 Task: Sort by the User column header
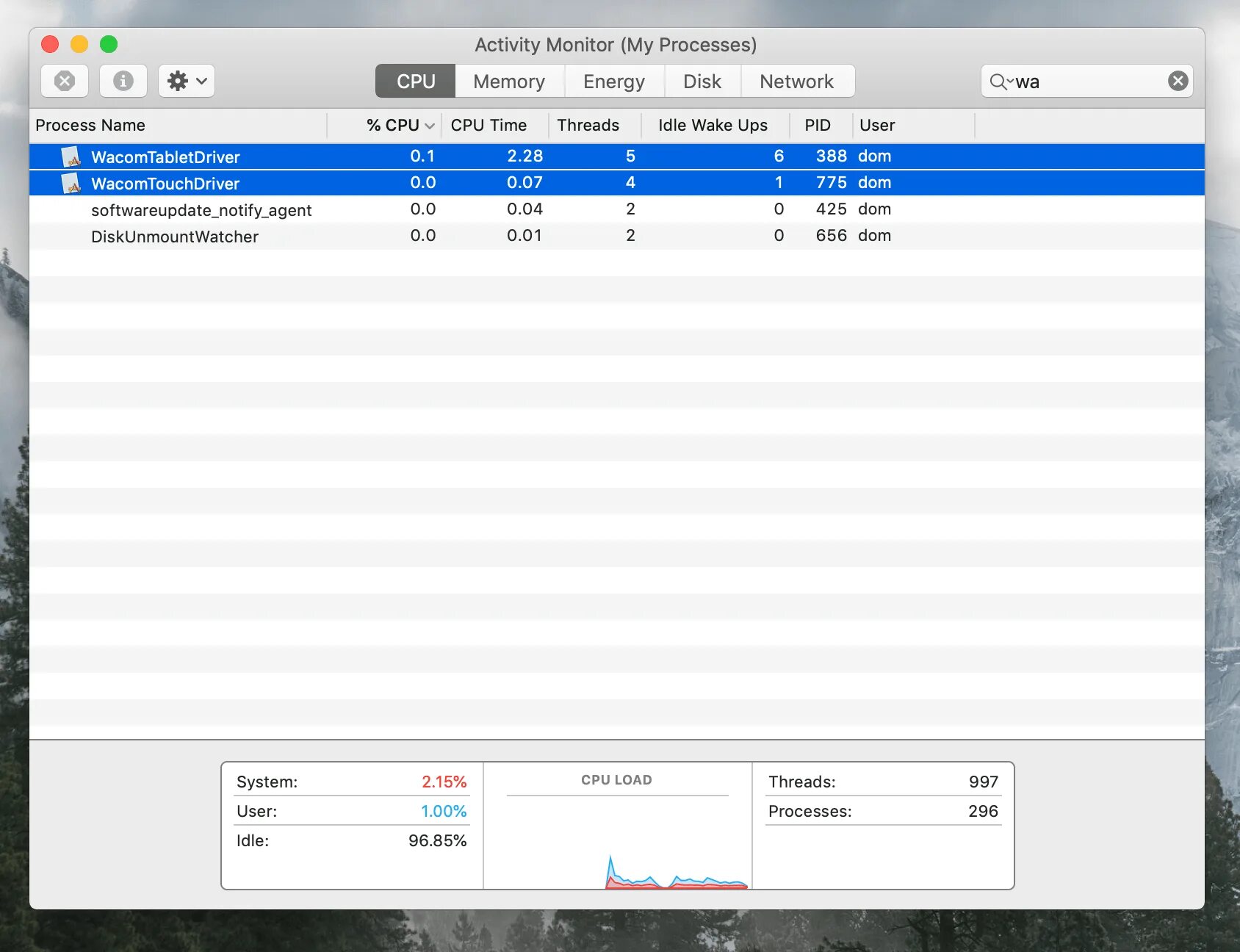913,126
